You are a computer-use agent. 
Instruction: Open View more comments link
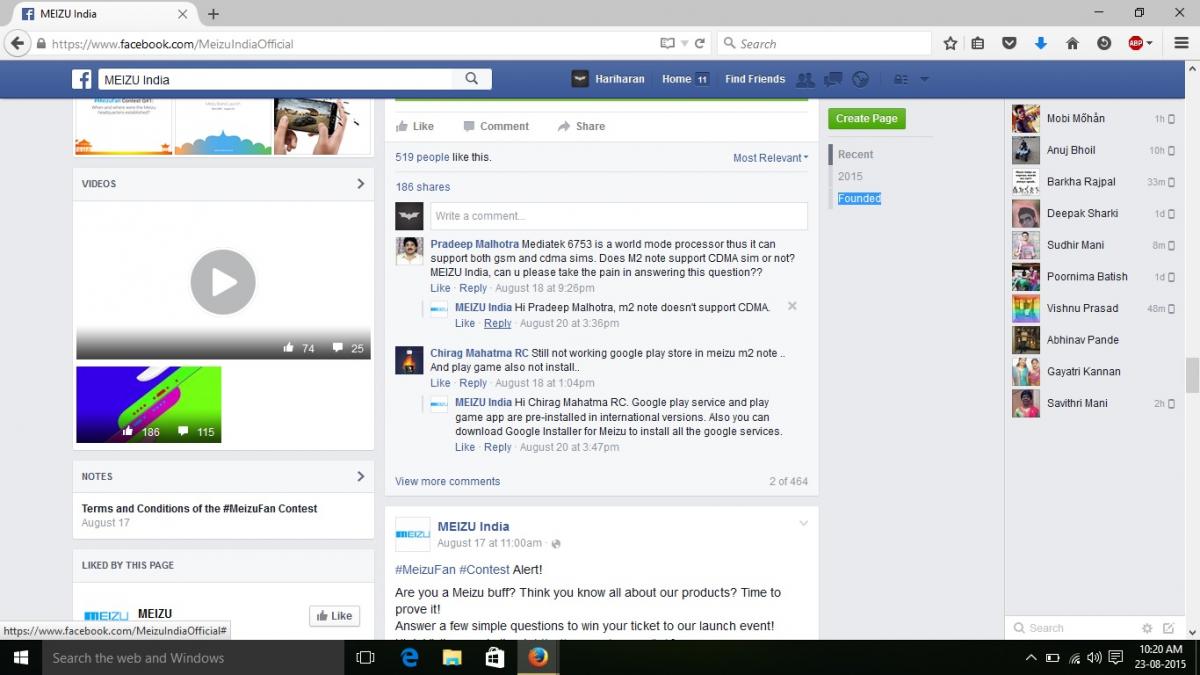pyautogui.click(x=447, y=482)
